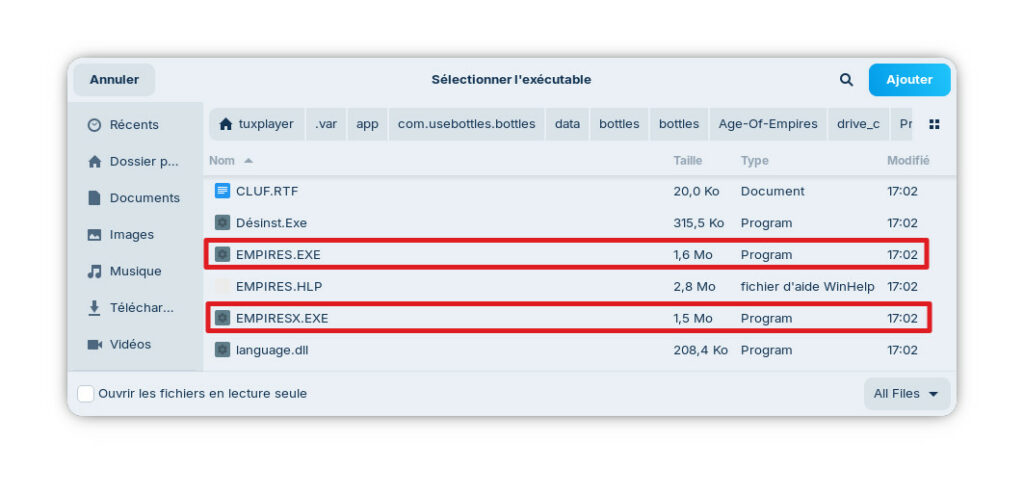Click the search magnifier icon
Image resolution: width=1024 pixels, height=493 pixels.
point(846,80)
